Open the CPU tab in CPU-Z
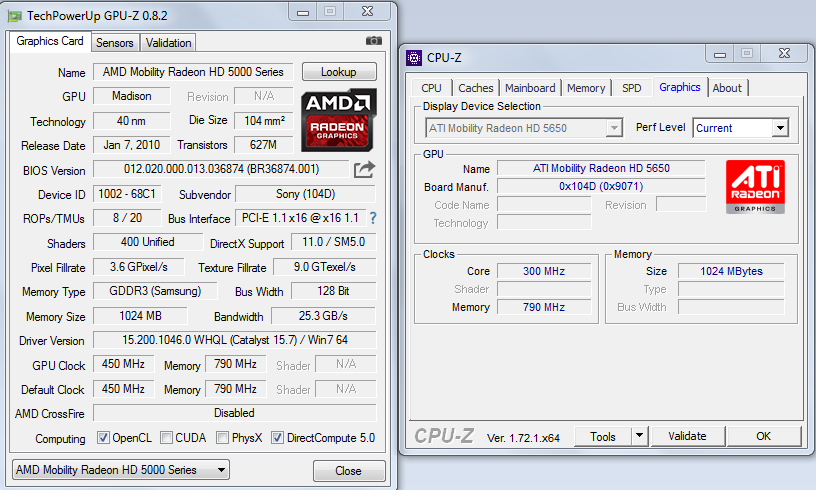The width and height of the screenshot is (816, 490). coord(431,88)
